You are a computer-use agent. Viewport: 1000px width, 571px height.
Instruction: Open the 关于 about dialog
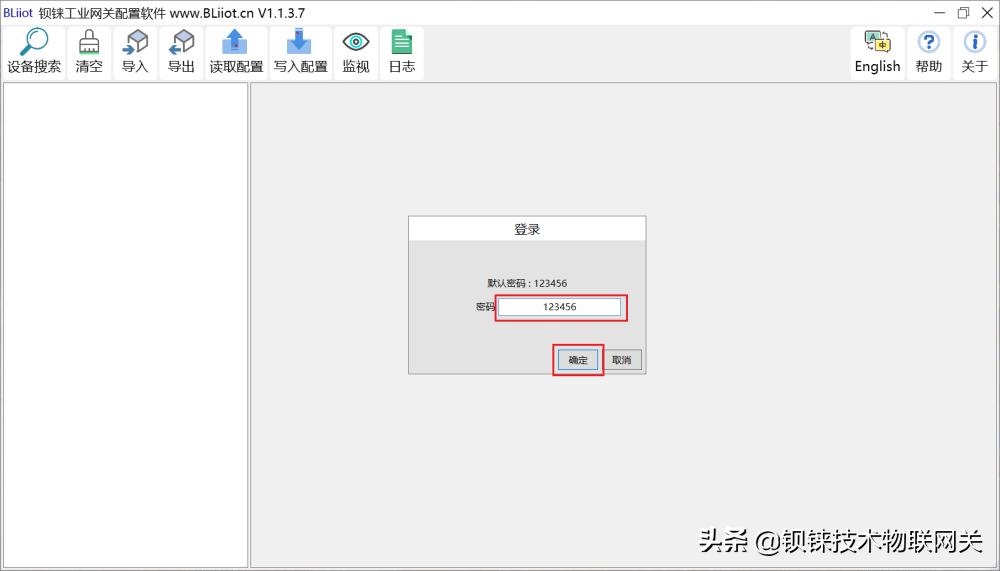[x=974, y=53]
